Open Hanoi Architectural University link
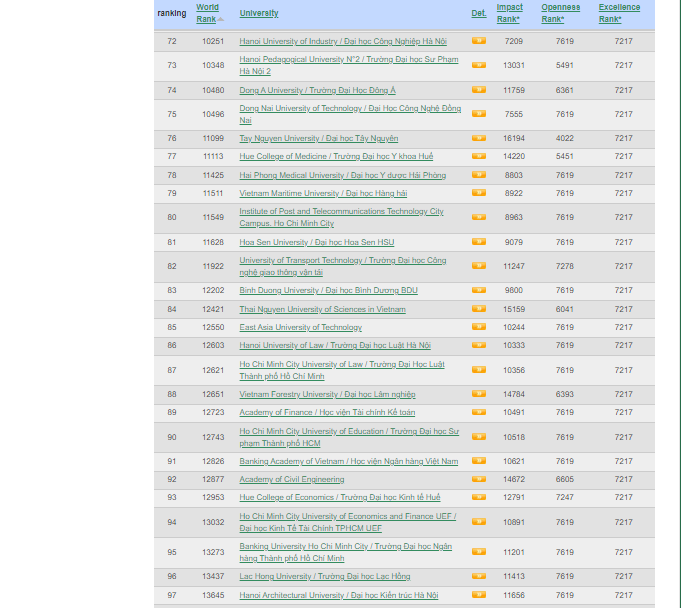Screen dimensions: 681x608 pos(339,595)
